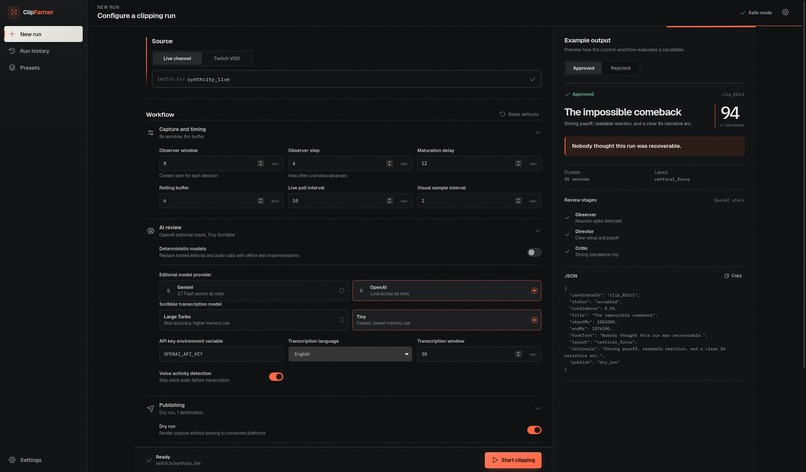This screenshot has width=806, height=472.
Task: Open Presets in the sidebar
Action: tap(43, 67)
